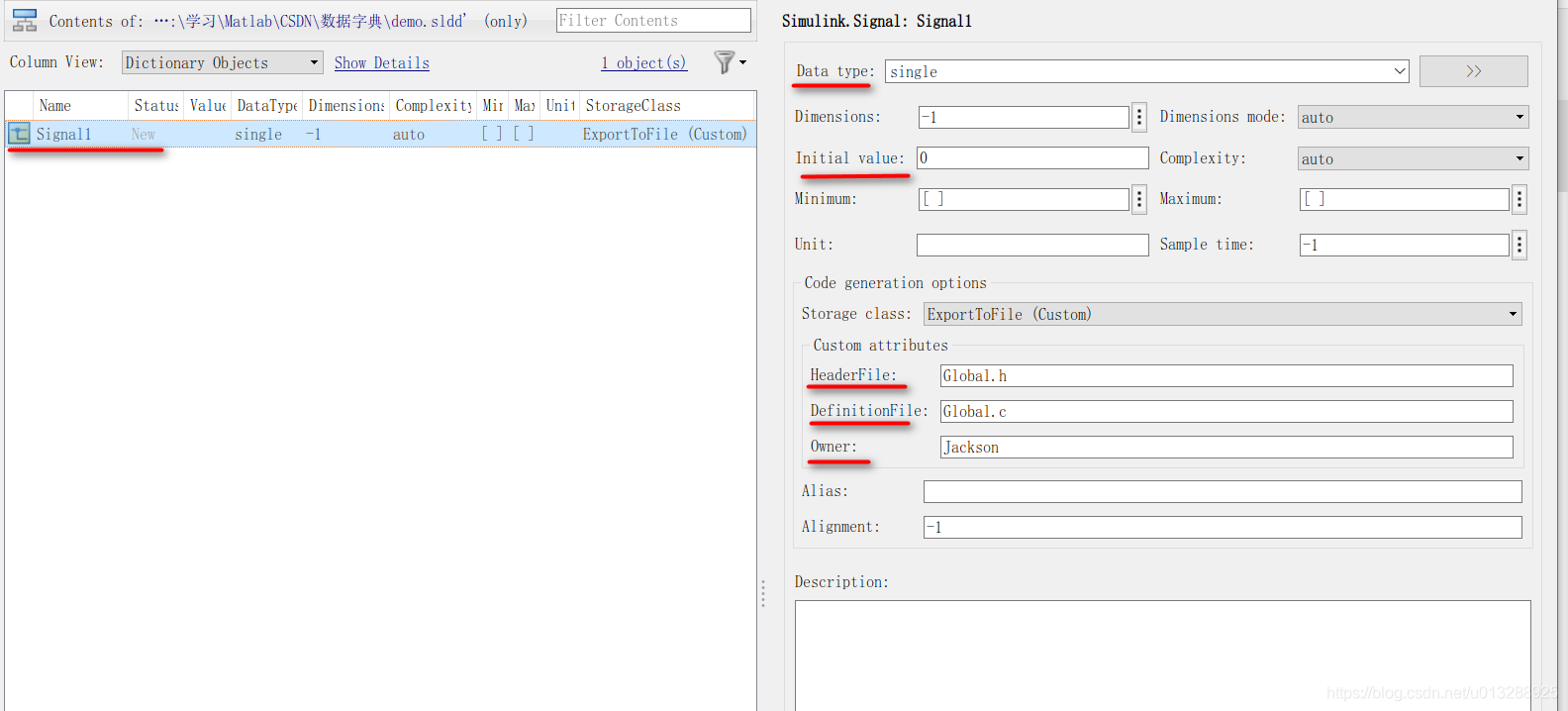Click the Owner field containing Jackson
This screenshot has height=711, width=1568.
tap(1226, 447)
